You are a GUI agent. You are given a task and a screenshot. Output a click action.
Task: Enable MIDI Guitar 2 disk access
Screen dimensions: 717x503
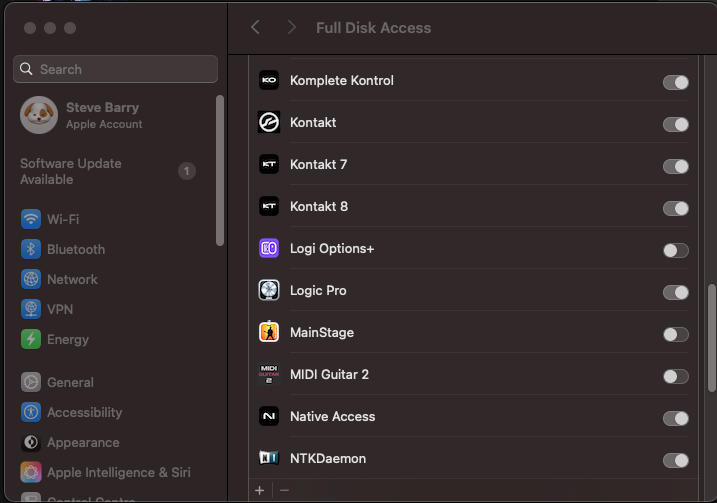(x=675, y=377)
